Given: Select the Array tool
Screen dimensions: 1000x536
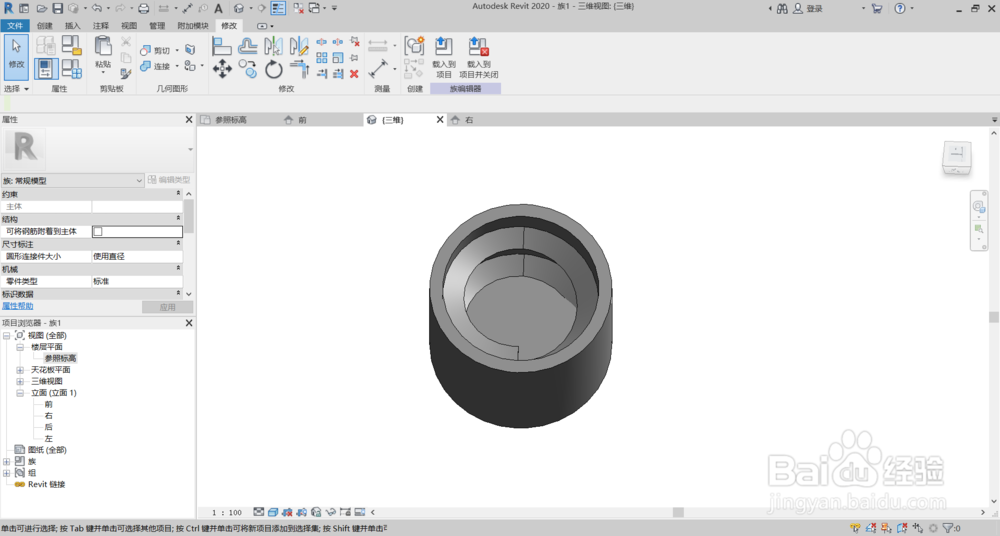Looking at the screenshot, I should 321,58.
